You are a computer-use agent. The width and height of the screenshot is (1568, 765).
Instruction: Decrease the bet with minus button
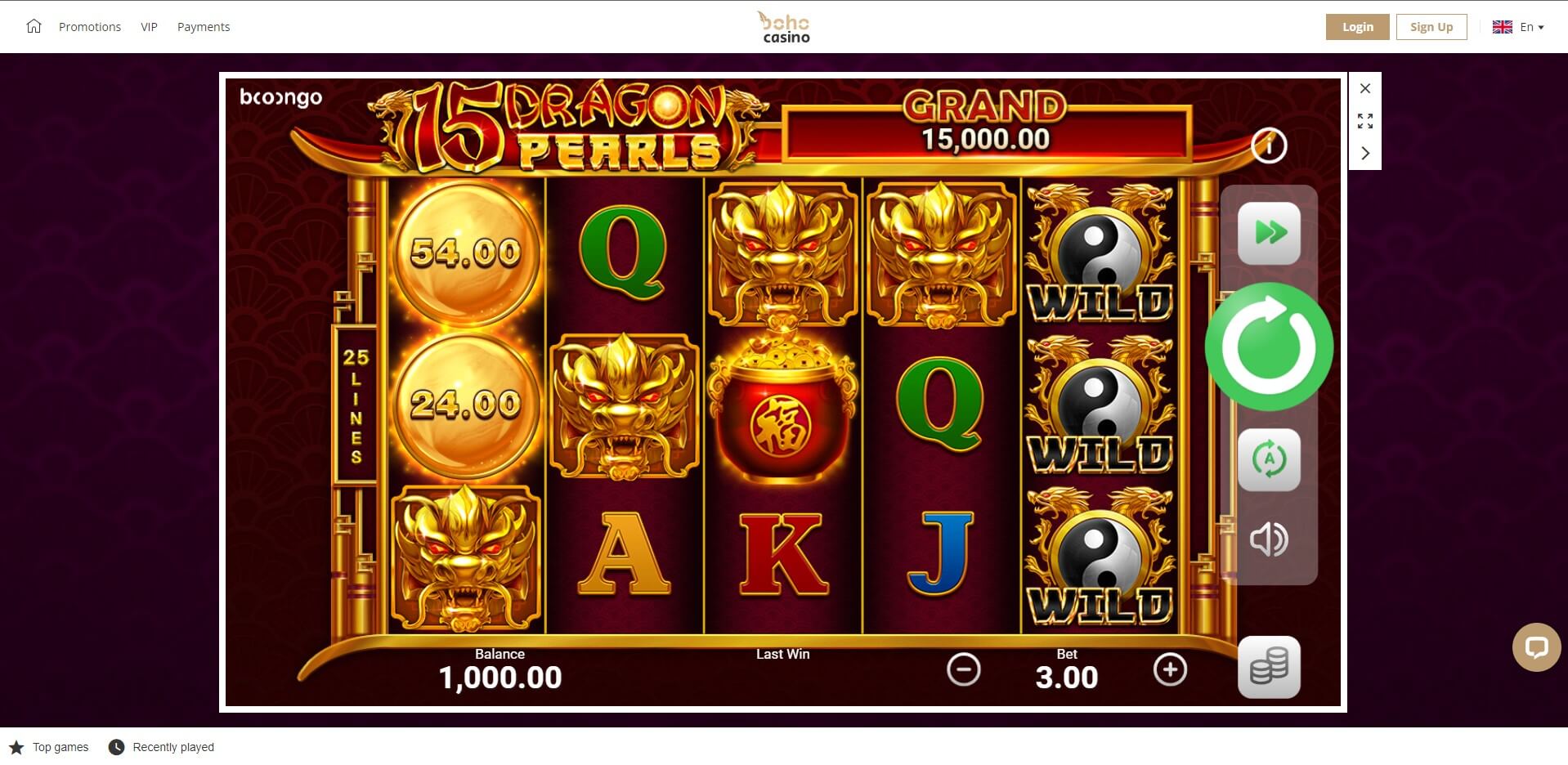963,669
